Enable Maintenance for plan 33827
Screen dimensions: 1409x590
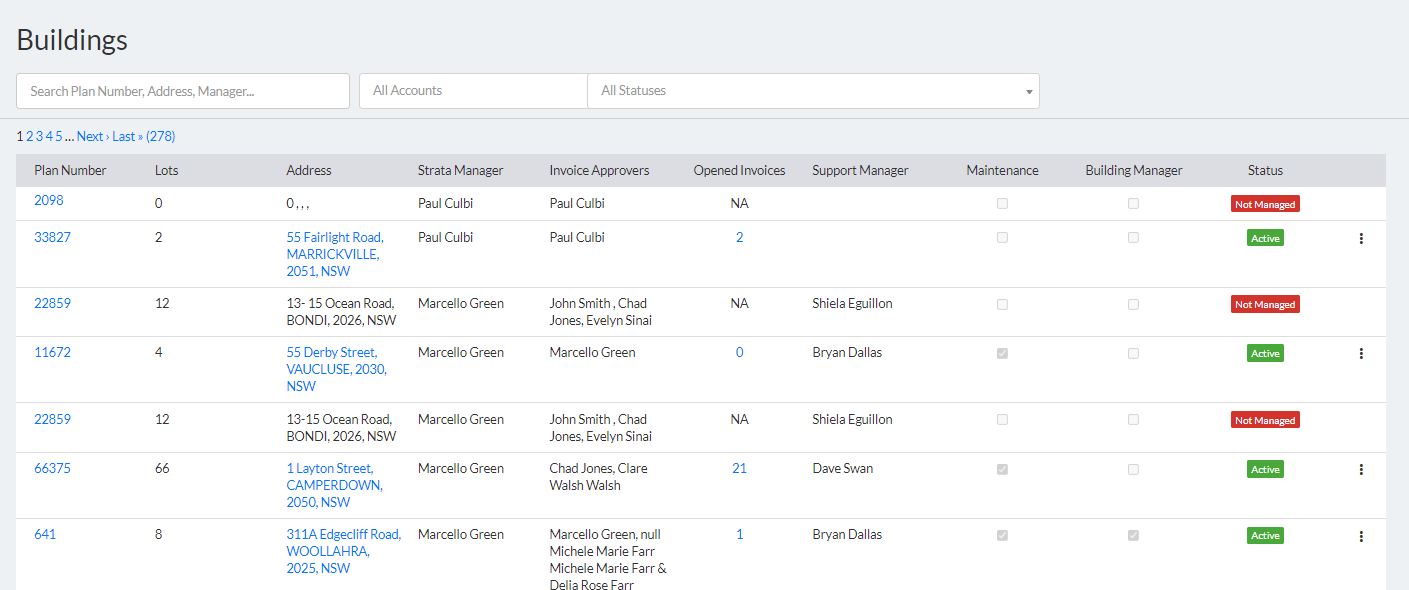pos(1002,238)
